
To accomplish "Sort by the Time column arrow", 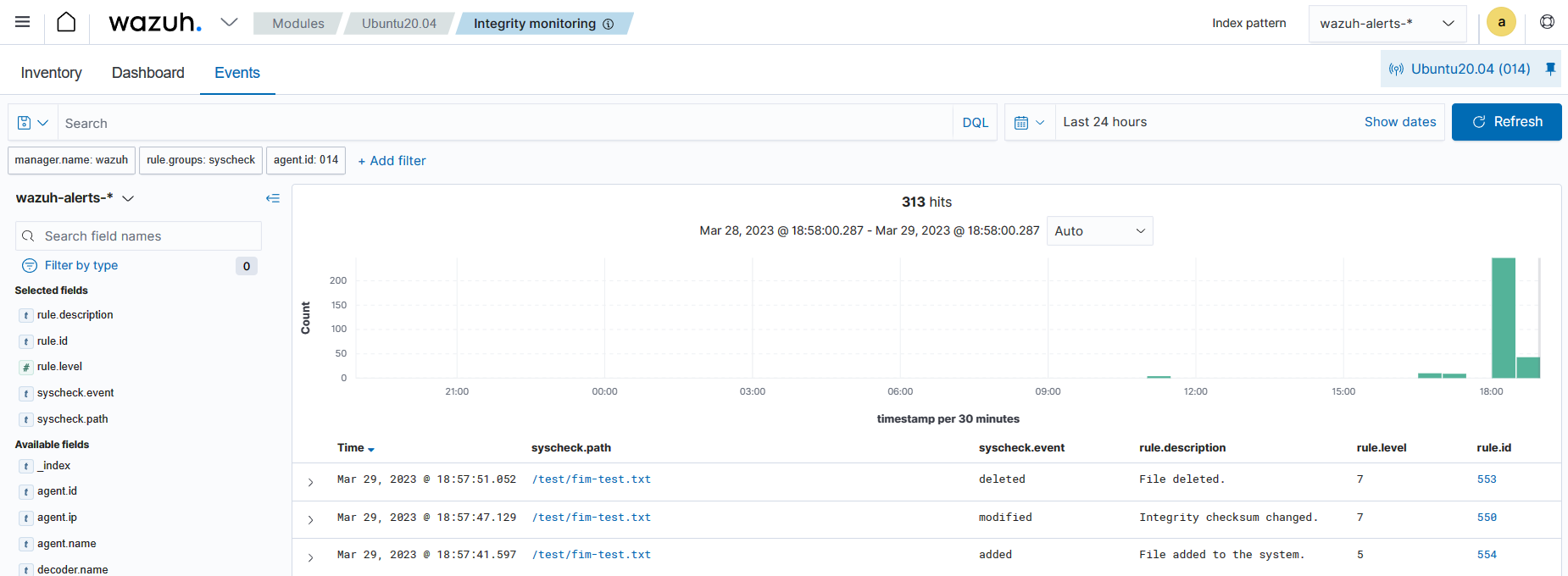I will click(x=371, y=449).
